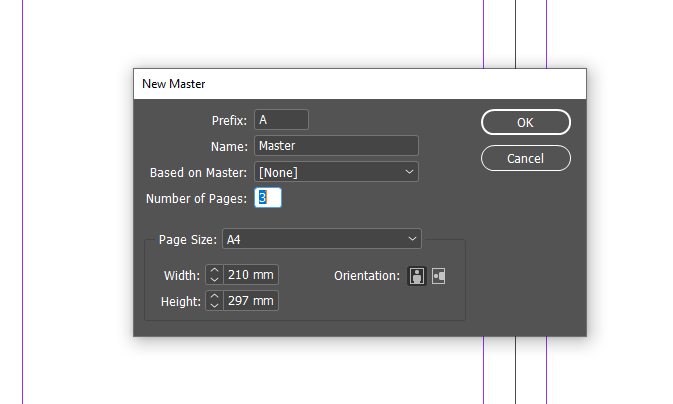Viewport: 673px width, 404px height.
Task: Select portrait orientation icon
Action: point(416,275)
